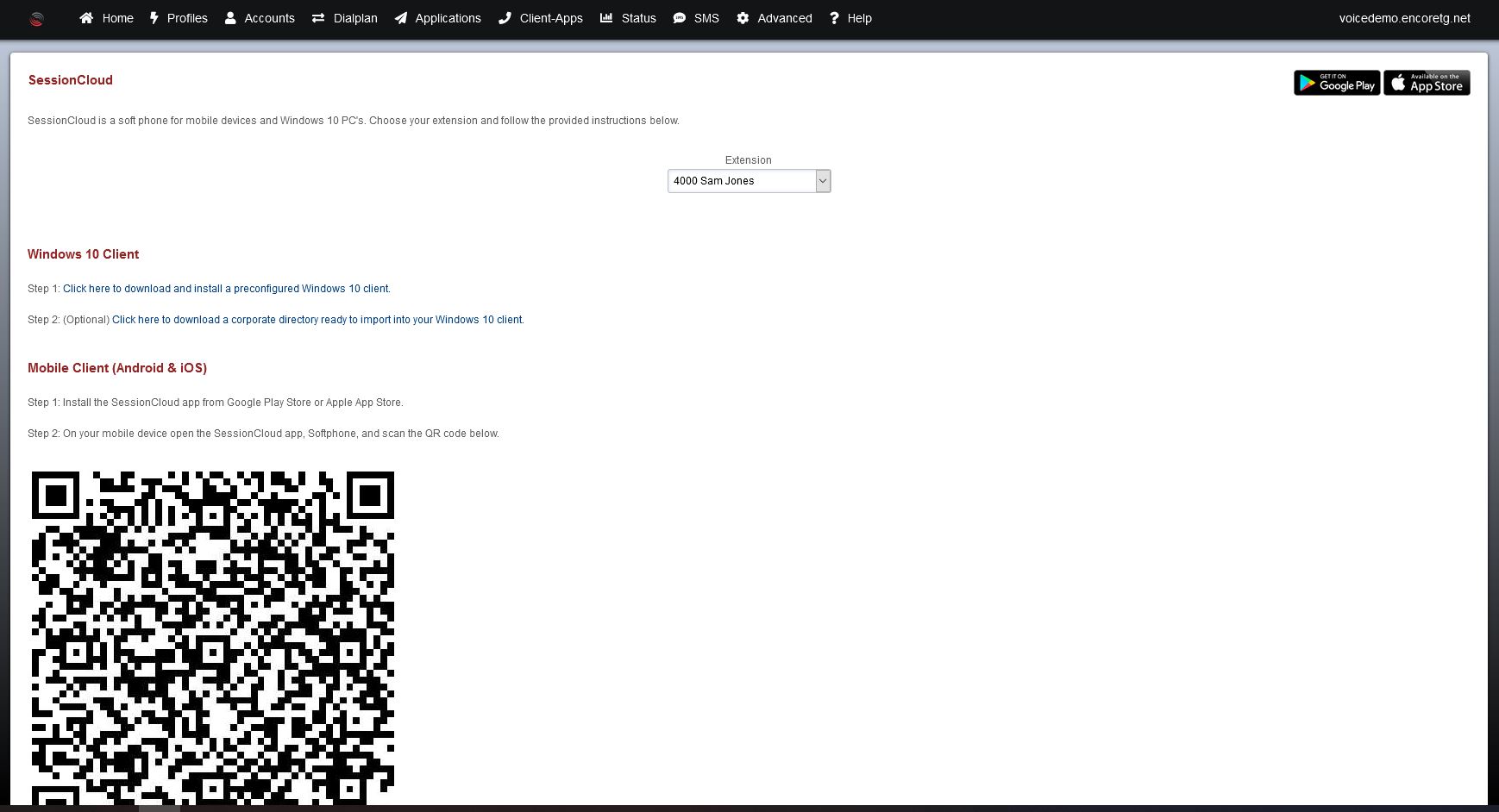Click voicedemo.encoretg.net domain link

coord(1404,18)
